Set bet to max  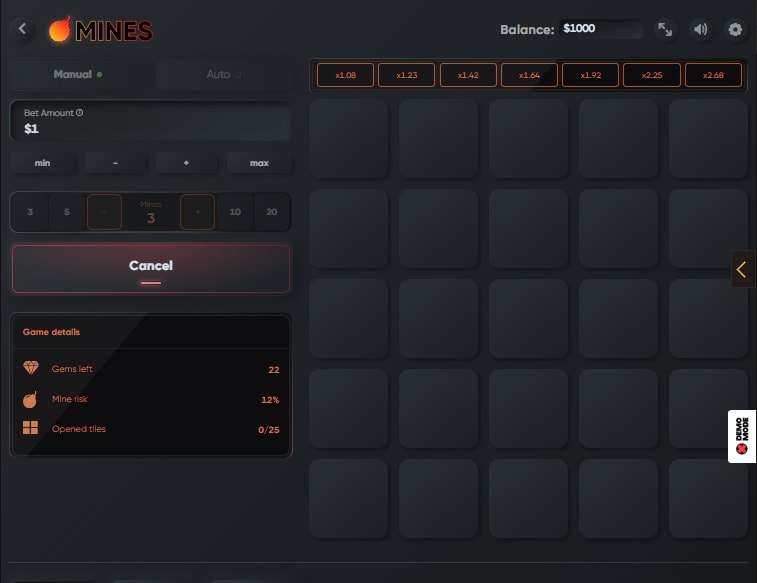(259, 163)
